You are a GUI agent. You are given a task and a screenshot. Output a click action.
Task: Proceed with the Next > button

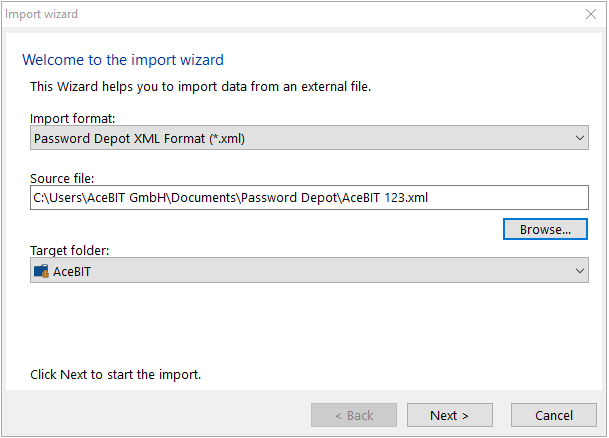click(x=450, y=415)
